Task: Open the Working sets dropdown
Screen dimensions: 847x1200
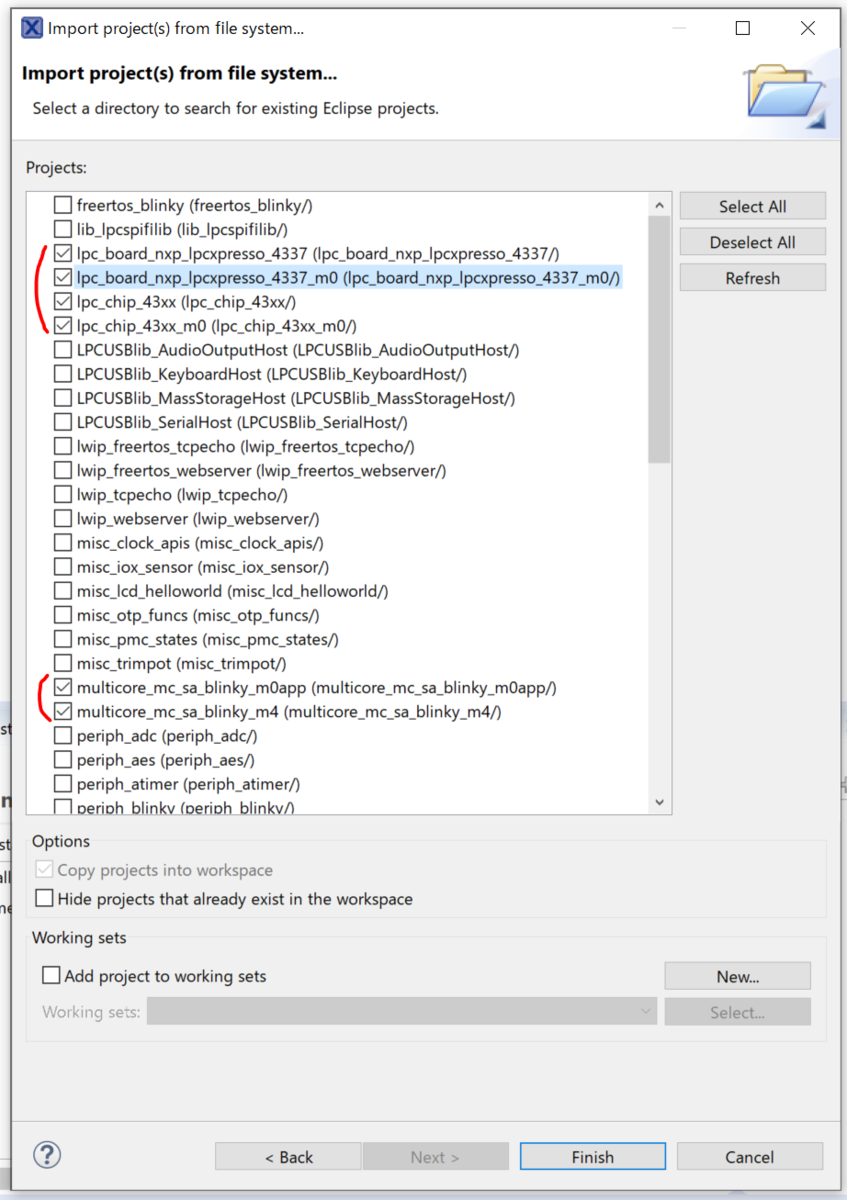Action: coord(402,1011)
